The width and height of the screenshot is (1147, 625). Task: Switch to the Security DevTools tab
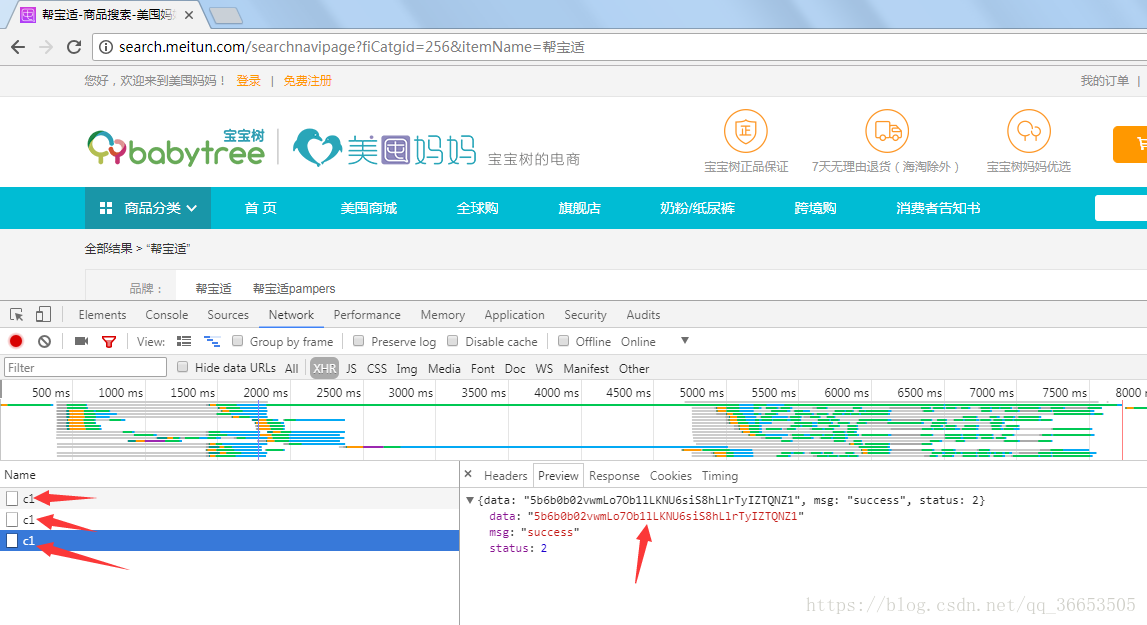tap(585, 315)
